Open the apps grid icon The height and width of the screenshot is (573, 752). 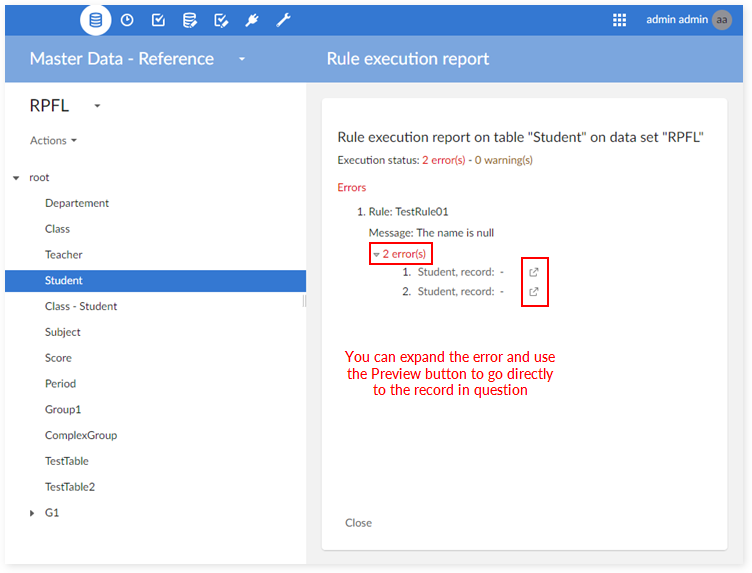[619, 20]
